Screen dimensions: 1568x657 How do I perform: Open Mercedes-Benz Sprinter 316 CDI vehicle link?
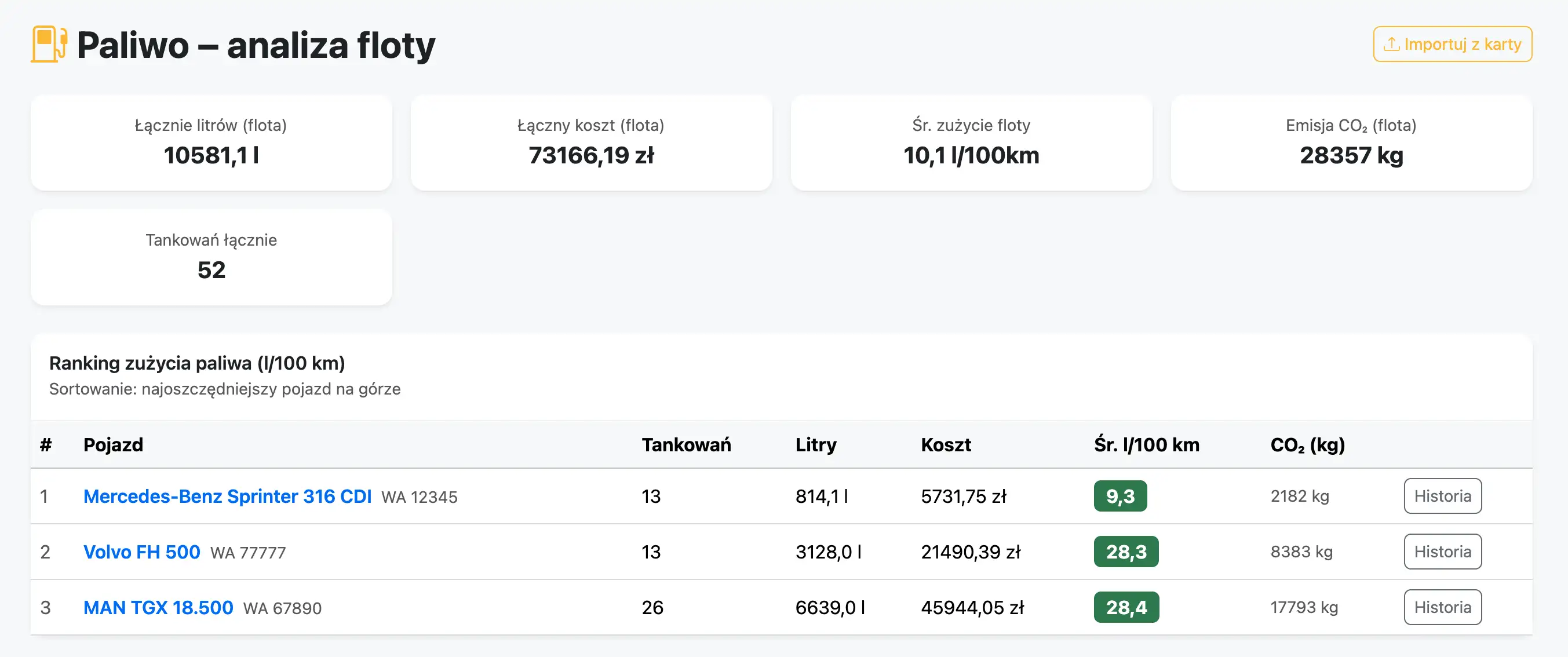click(227, 497)
